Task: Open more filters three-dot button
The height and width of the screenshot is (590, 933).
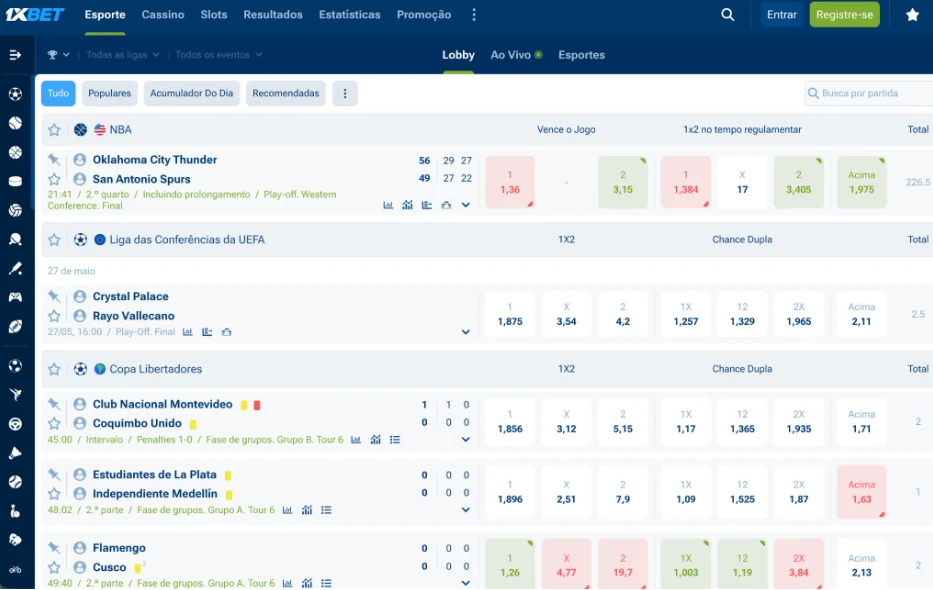Action: pyautogui.click(x=345, y=93)
